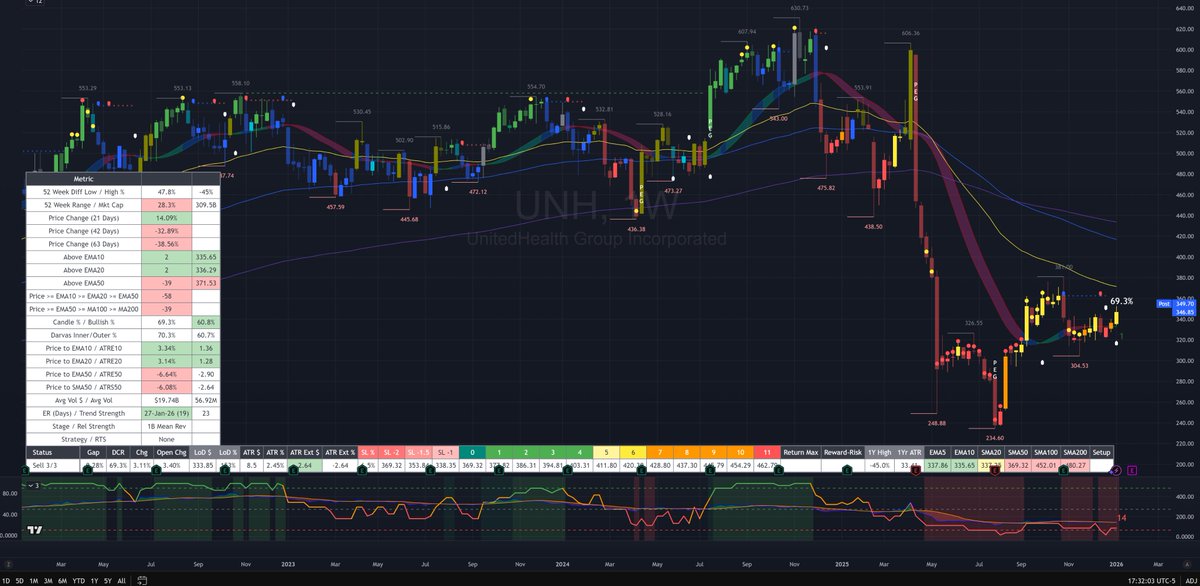Click the 337.86 EMA5 value
This screenshot has height=586, width=1200.
coord(939,466)
